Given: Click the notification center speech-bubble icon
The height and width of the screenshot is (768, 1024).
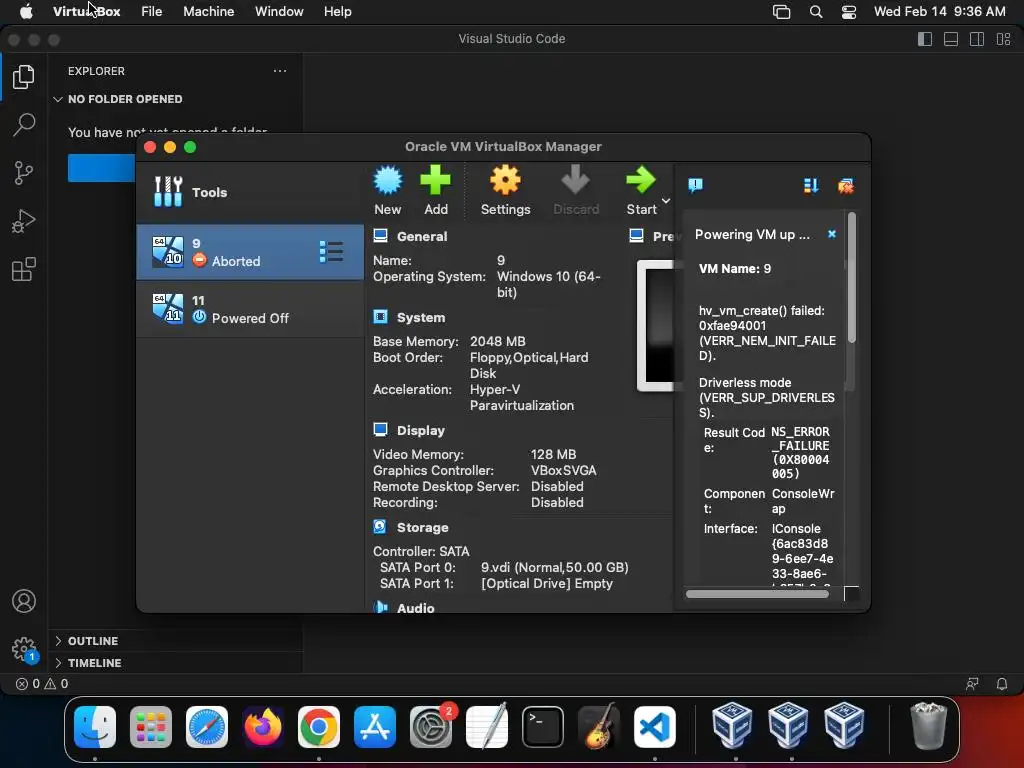Looking at the screenshot, I should tap(696, 185).
